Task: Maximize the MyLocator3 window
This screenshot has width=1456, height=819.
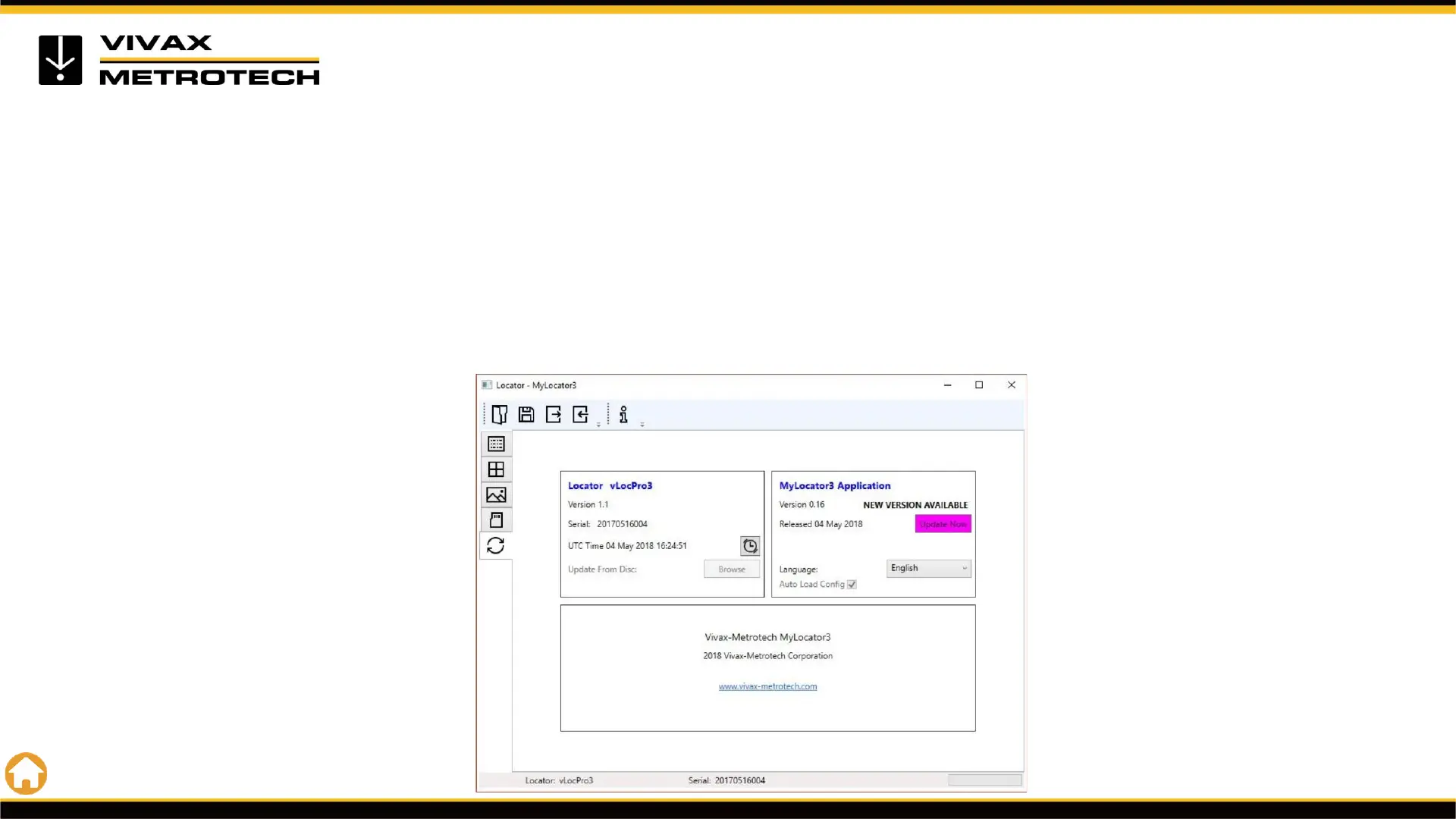Action: click(979, 385)
